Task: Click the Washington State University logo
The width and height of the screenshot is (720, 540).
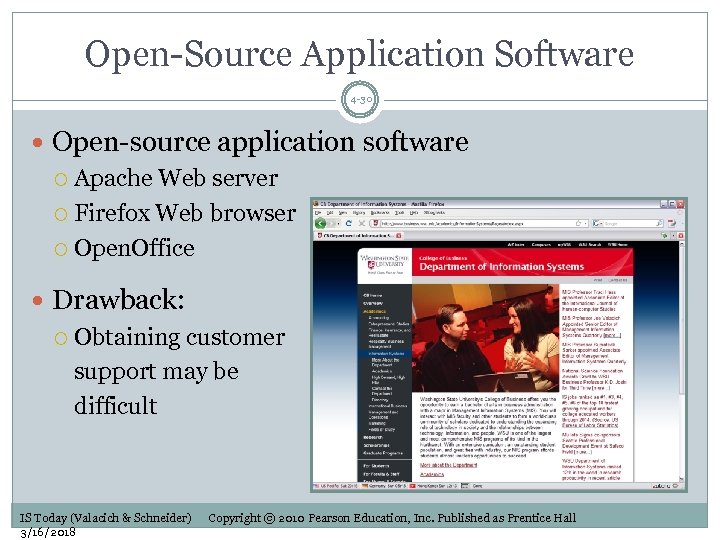Action: [384, 264]
